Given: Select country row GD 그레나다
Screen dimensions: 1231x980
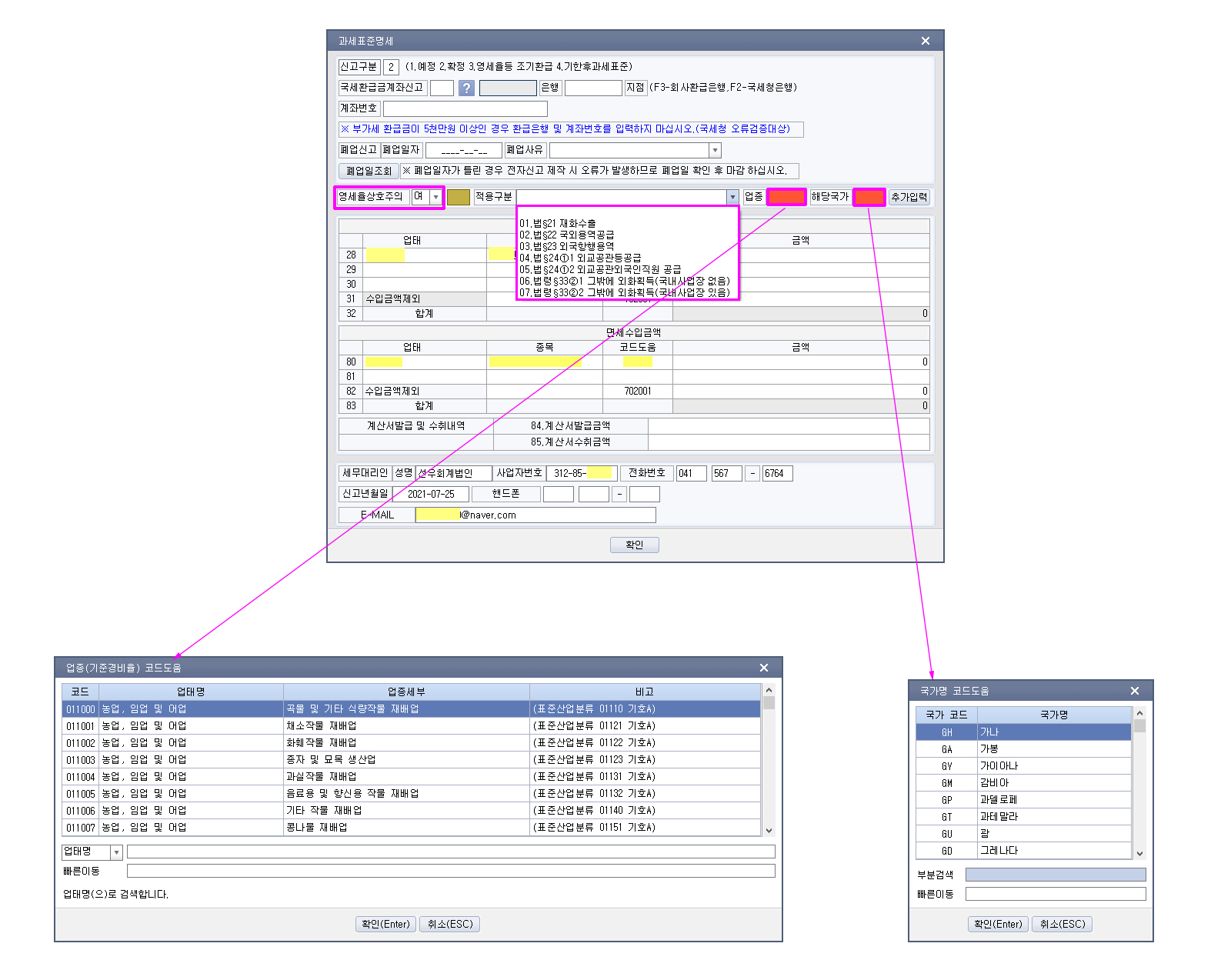Looking at the screenshot, I should click(x=1024, y=850).
